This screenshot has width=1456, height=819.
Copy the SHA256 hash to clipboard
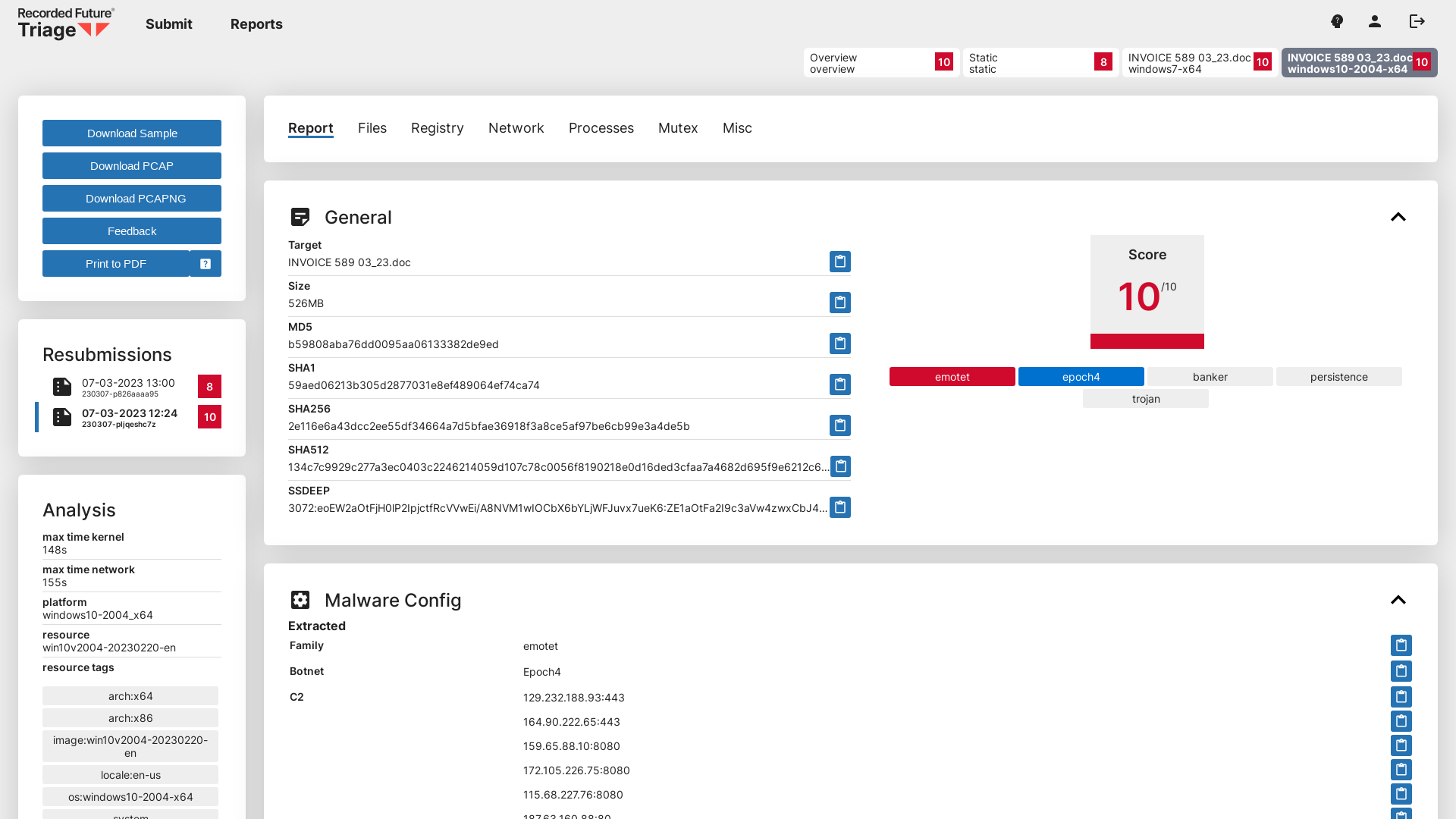[x=839, y=425]
